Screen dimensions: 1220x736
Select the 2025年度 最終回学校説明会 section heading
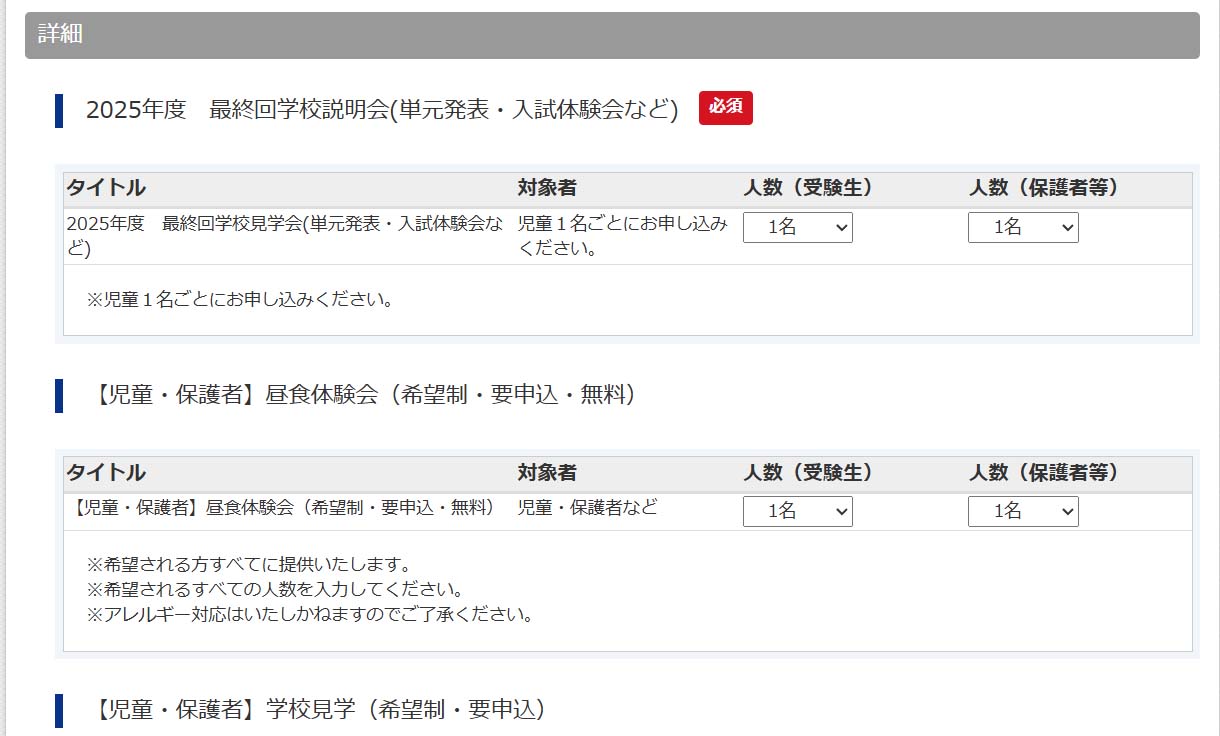(382, 110)
